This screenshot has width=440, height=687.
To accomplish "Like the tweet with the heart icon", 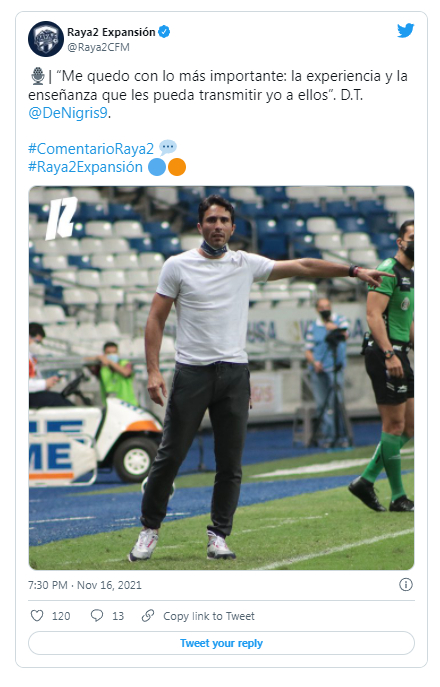I will click(37, 616).
